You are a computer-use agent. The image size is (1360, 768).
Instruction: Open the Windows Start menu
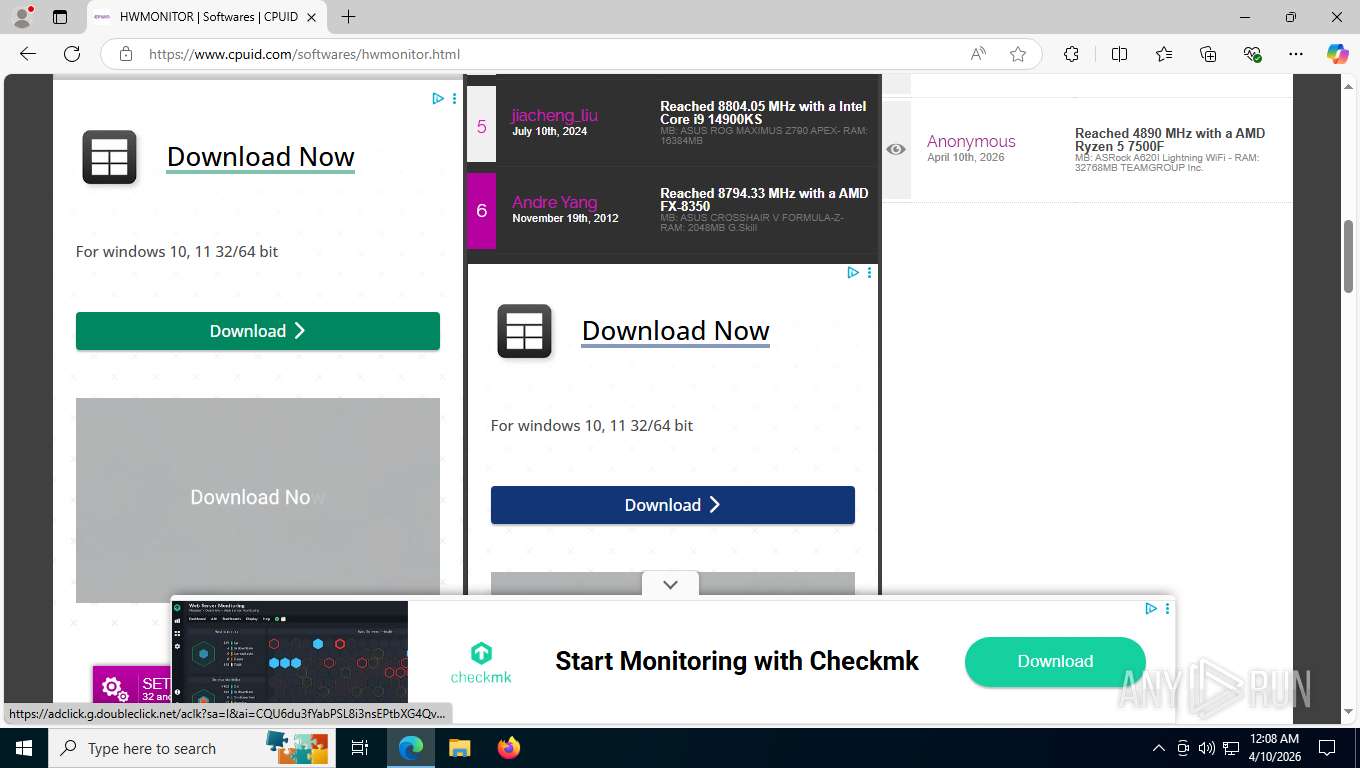tap(23, 748)
